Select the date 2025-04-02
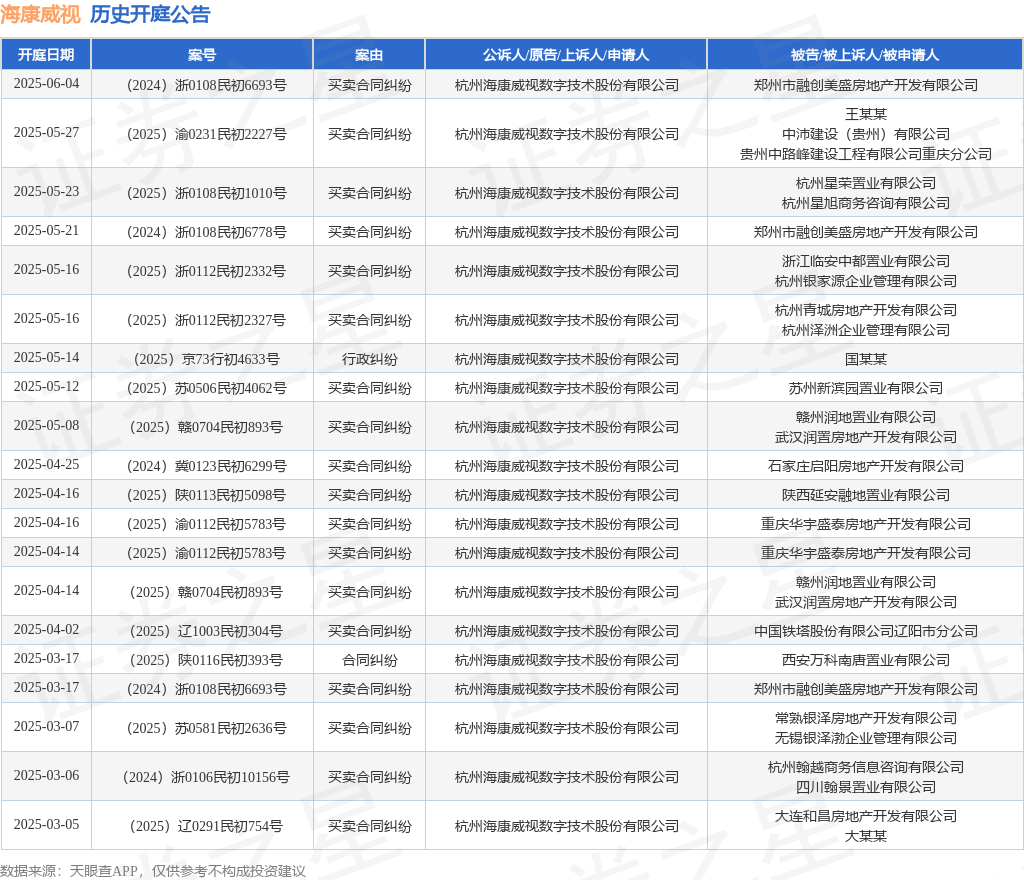This screenshot has width=1024, height=880. [x=46, y=629]
